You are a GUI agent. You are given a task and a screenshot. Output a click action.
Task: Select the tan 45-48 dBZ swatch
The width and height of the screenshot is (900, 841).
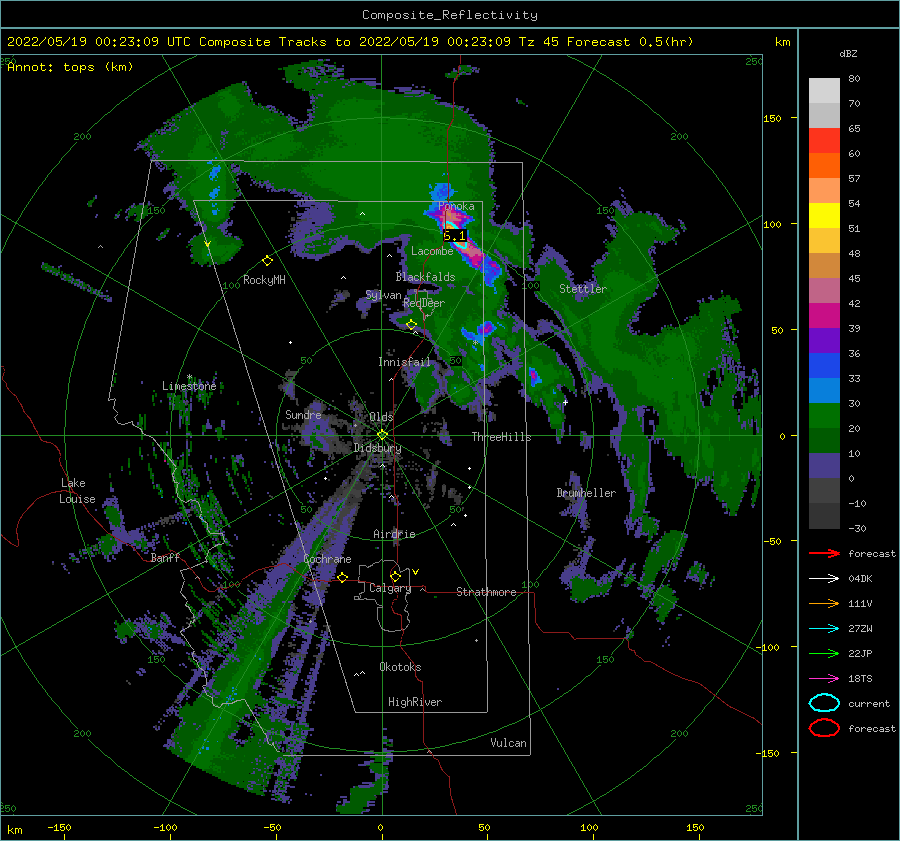824,266
